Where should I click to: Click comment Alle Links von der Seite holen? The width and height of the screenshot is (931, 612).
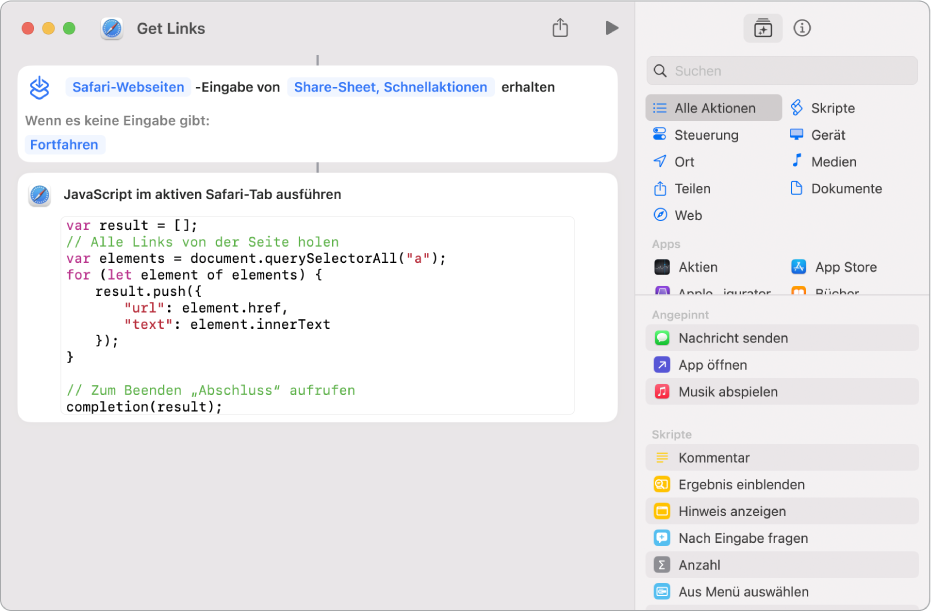(x=202, y=242)
